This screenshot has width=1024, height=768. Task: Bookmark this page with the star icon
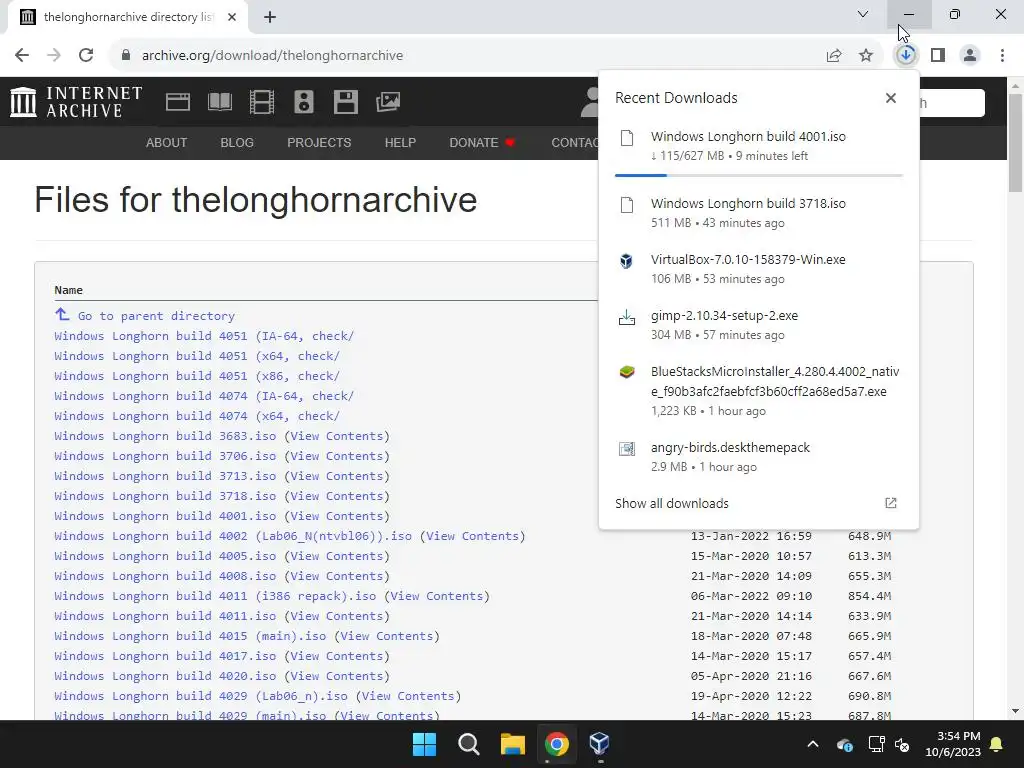point(866,56)
